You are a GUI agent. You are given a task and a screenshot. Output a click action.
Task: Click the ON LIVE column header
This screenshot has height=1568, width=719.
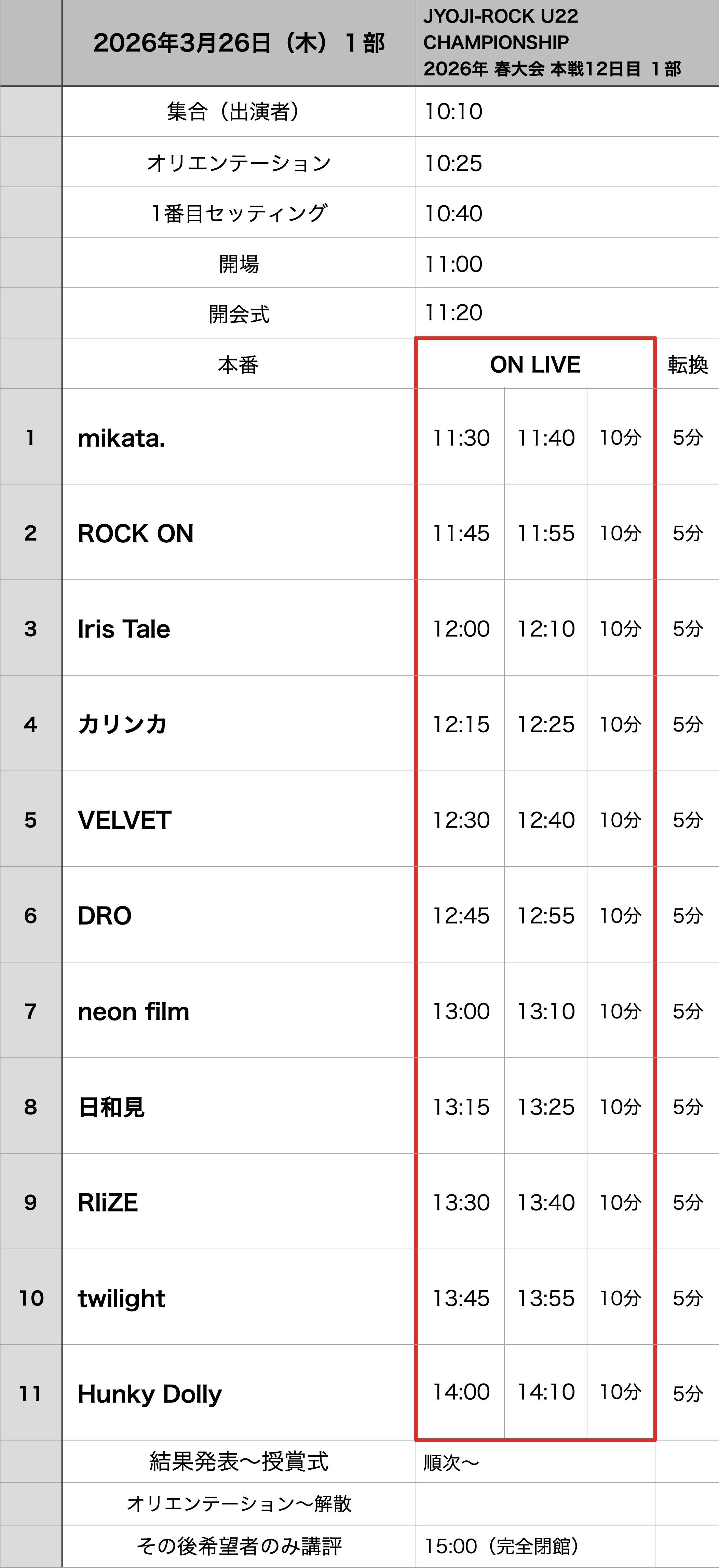pos(535,365)
